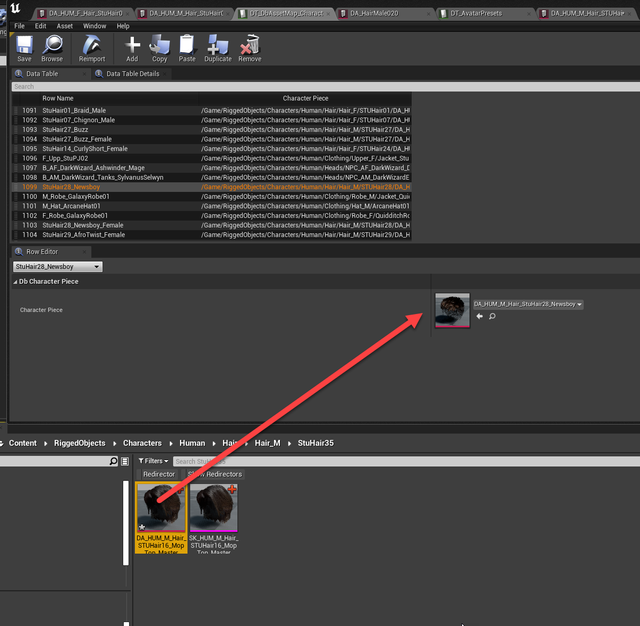This screenshot has height=626, width=640.
Task: Open the Window menu
Action: (94, 26)
